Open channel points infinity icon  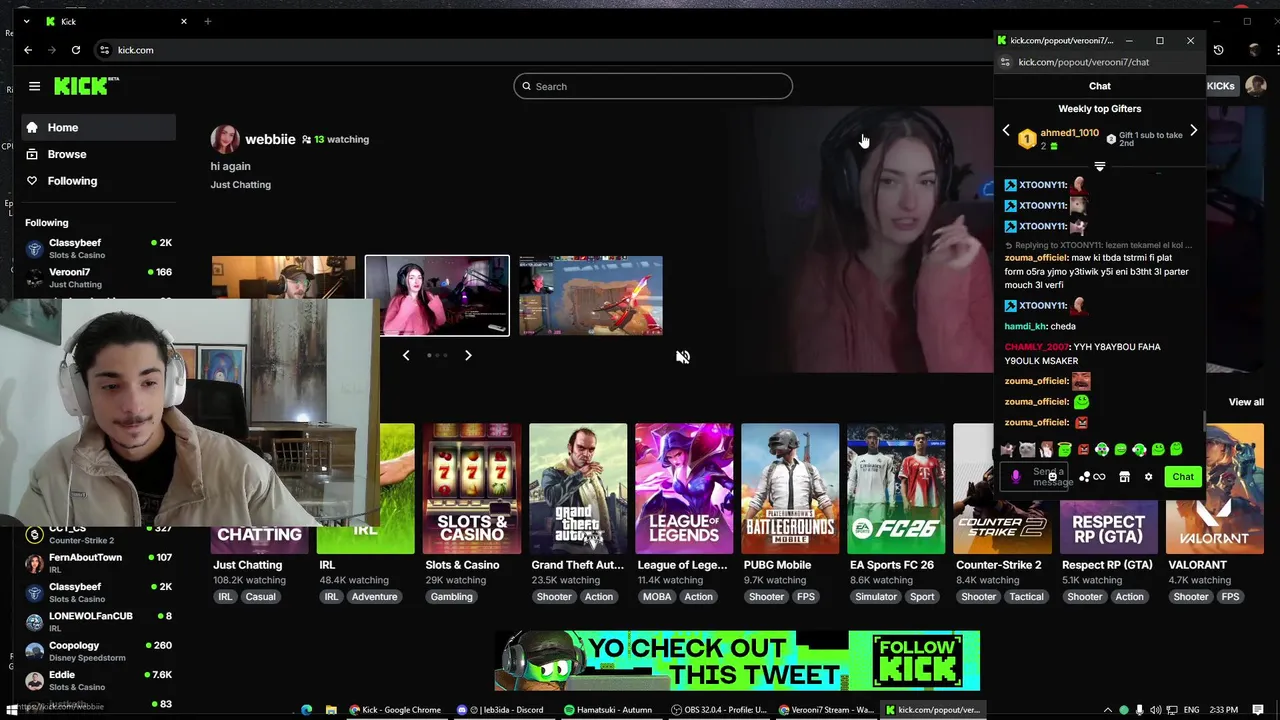[x=1099, y=477]
